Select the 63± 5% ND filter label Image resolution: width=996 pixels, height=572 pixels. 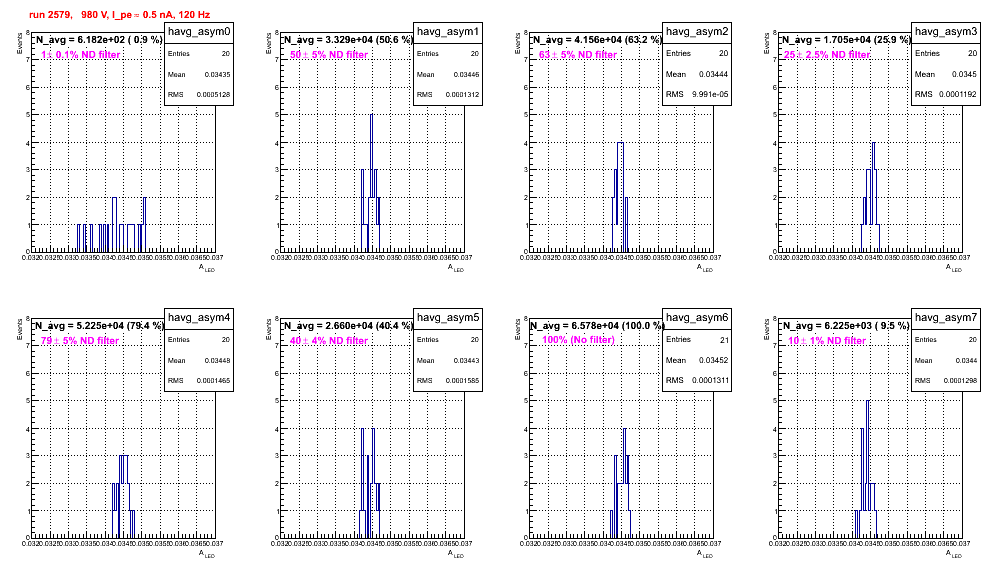pyautogui.click(x=578, y=55)
